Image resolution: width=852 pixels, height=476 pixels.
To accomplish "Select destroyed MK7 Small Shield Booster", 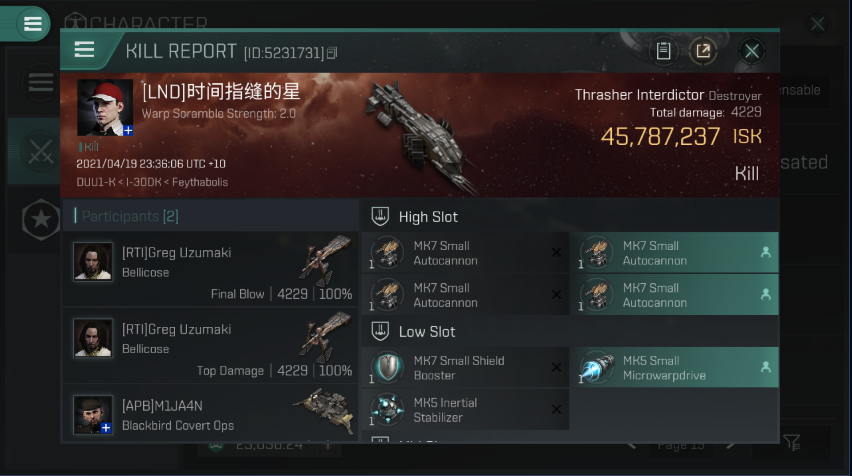I will click(x=466, y=368).
